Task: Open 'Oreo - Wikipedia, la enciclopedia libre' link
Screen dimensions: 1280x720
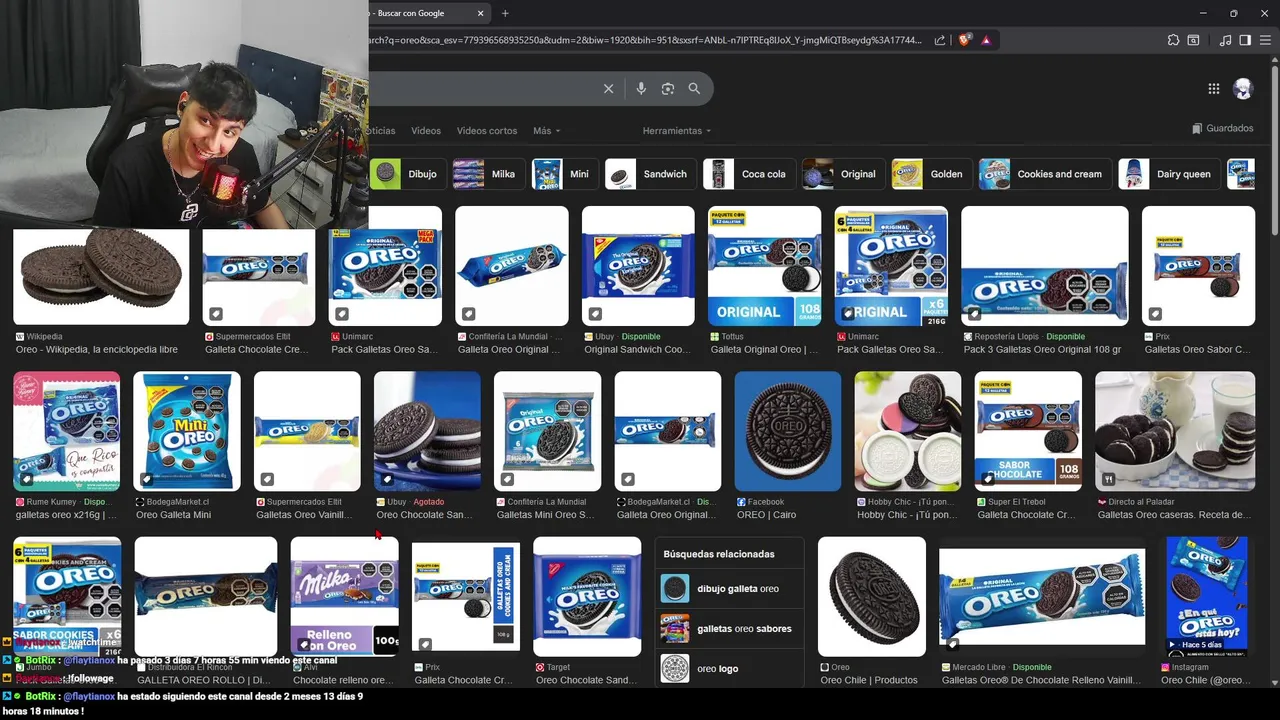Action: click(97, 350)
